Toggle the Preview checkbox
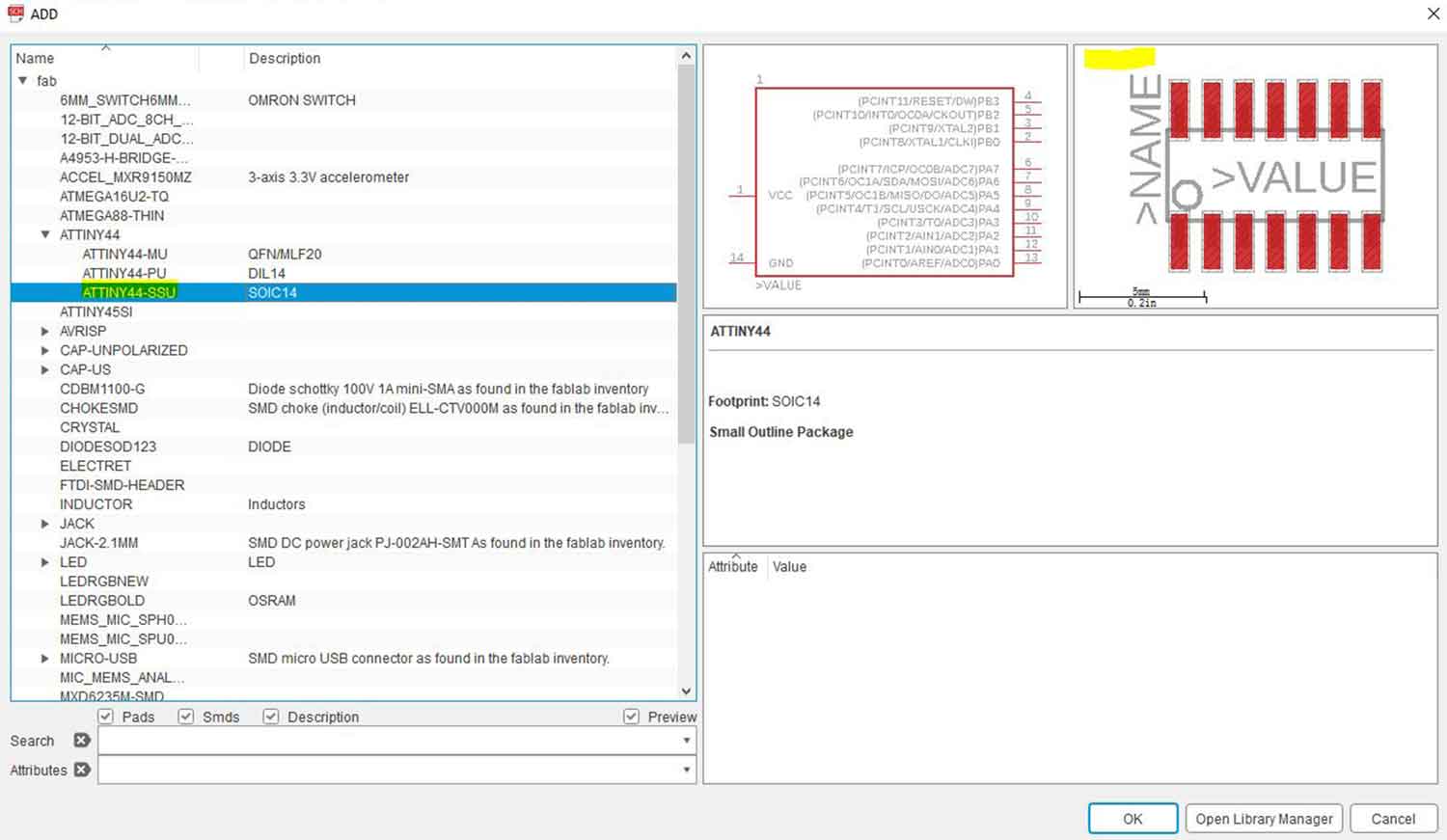This screenshot has width=1447, height=840. 631,717
